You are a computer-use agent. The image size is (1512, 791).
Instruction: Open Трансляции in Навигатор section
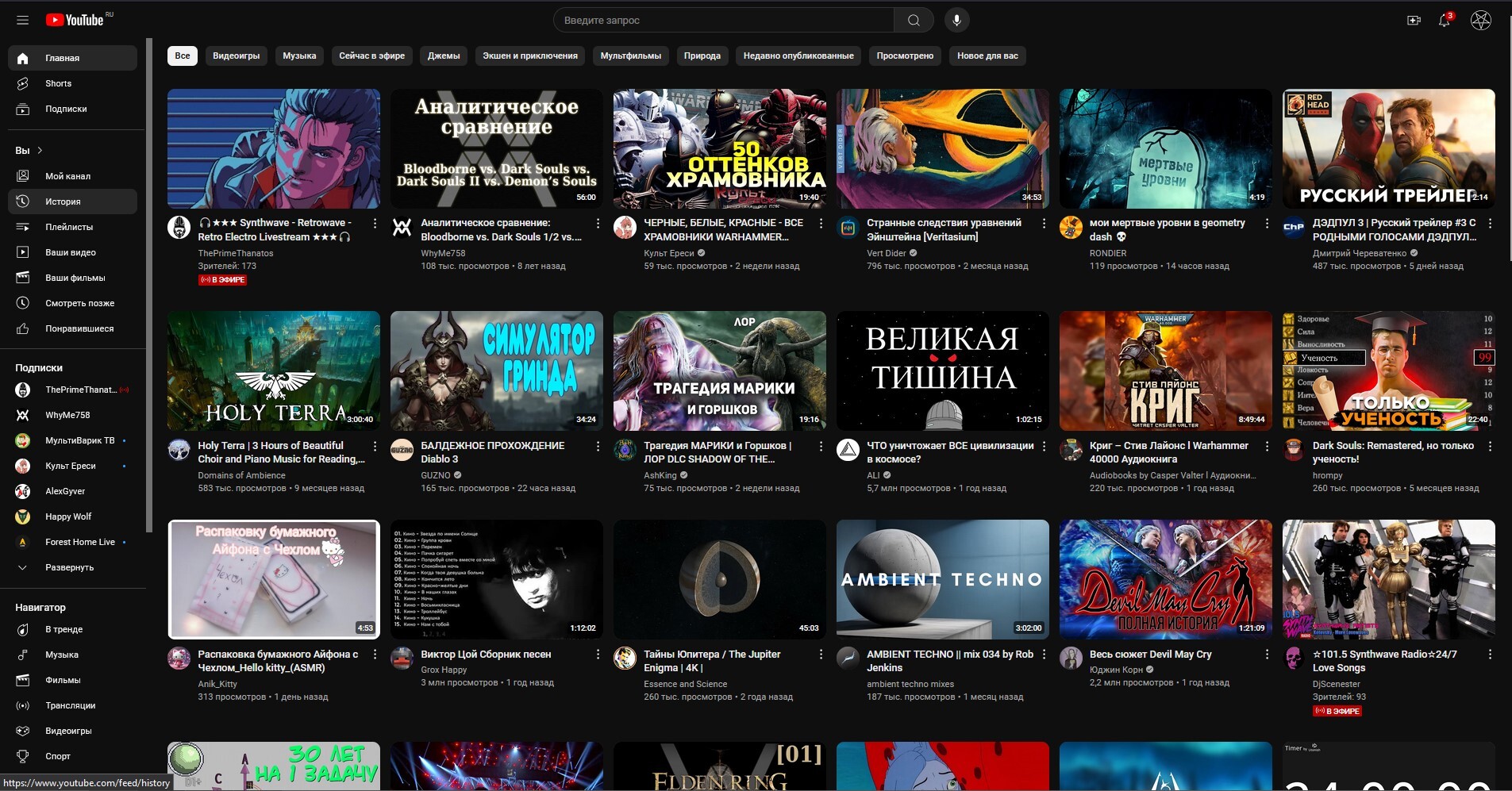72,705
